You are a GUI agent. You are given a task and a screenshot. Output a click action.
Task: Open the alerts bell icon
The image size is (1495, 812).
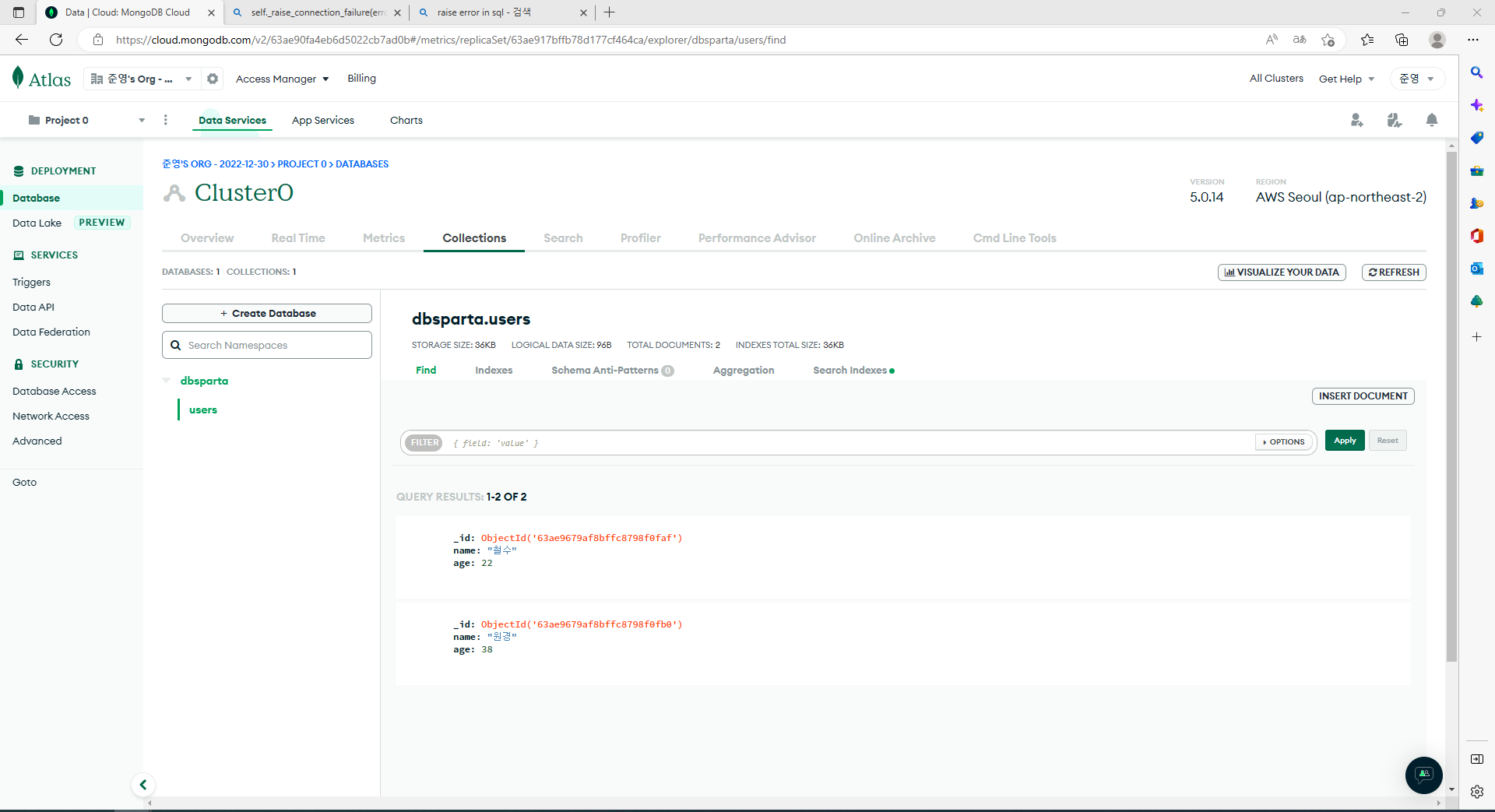click(1432, 120)
